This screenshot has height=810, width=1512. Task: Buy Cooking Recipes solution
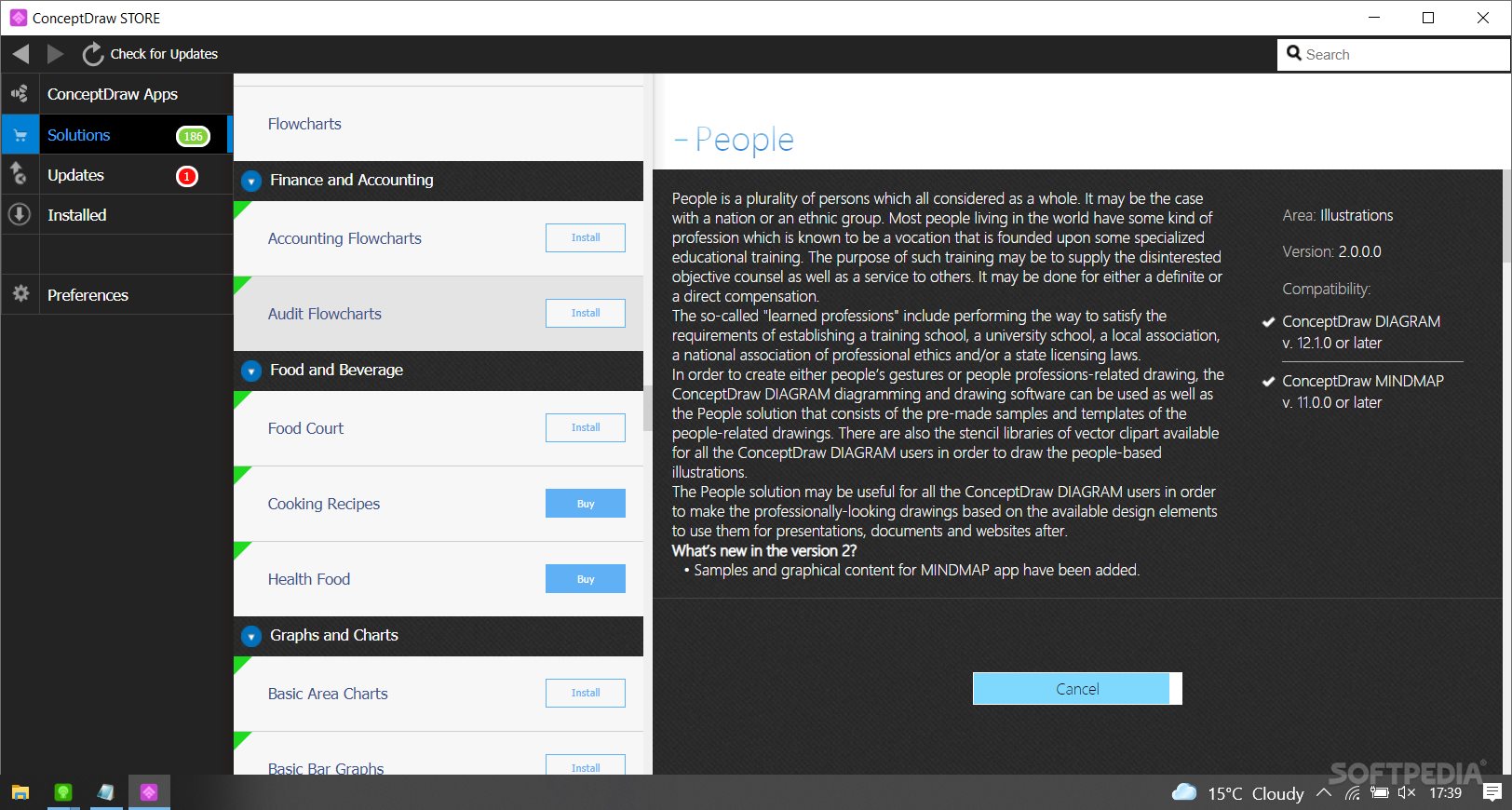586,504
